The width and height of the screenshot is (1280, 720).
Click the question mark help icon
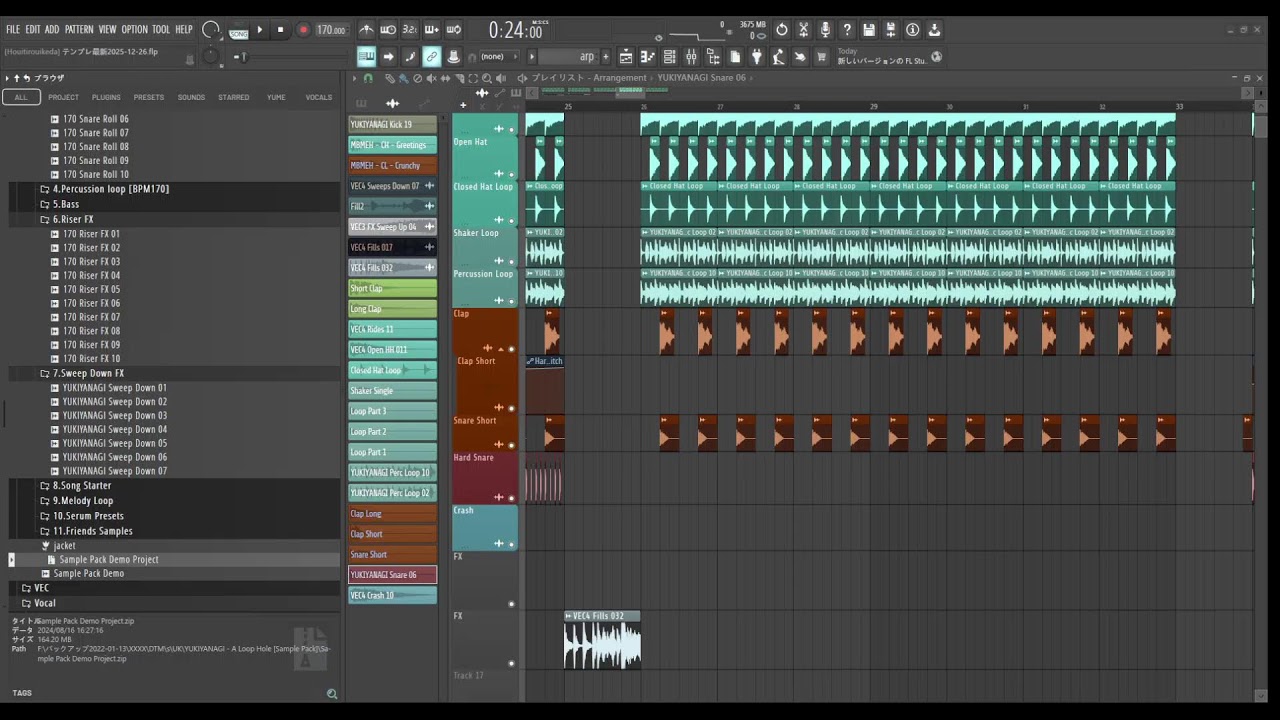[847, 29]
